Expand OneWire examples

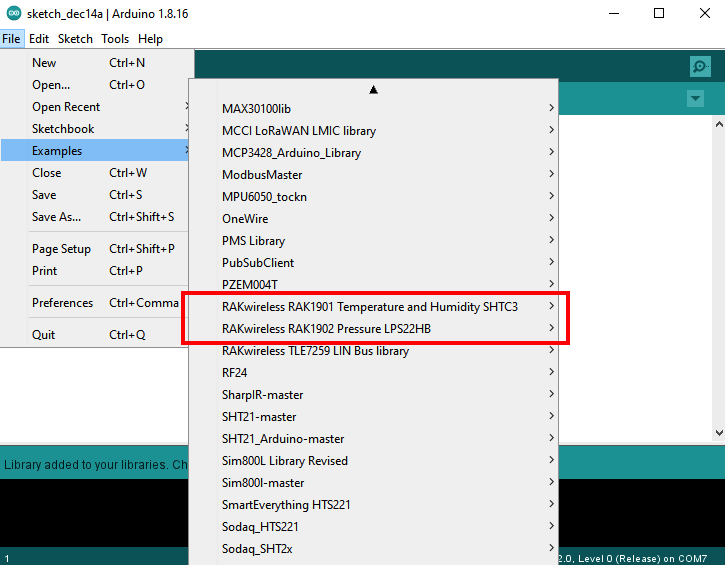coord(374,219)
